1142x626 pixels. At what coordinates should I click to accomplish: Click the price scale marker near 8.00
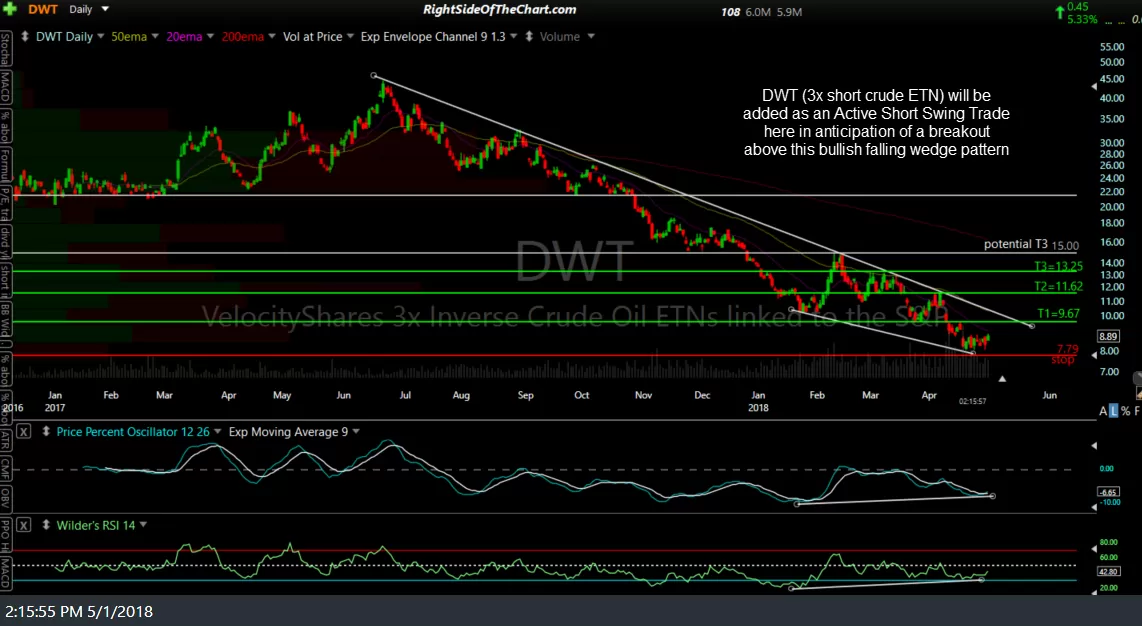1094,354
